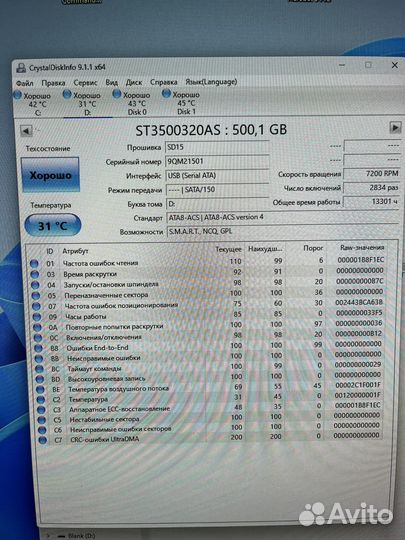
Task: Select the Таймаут команды row
Action: 208,367
